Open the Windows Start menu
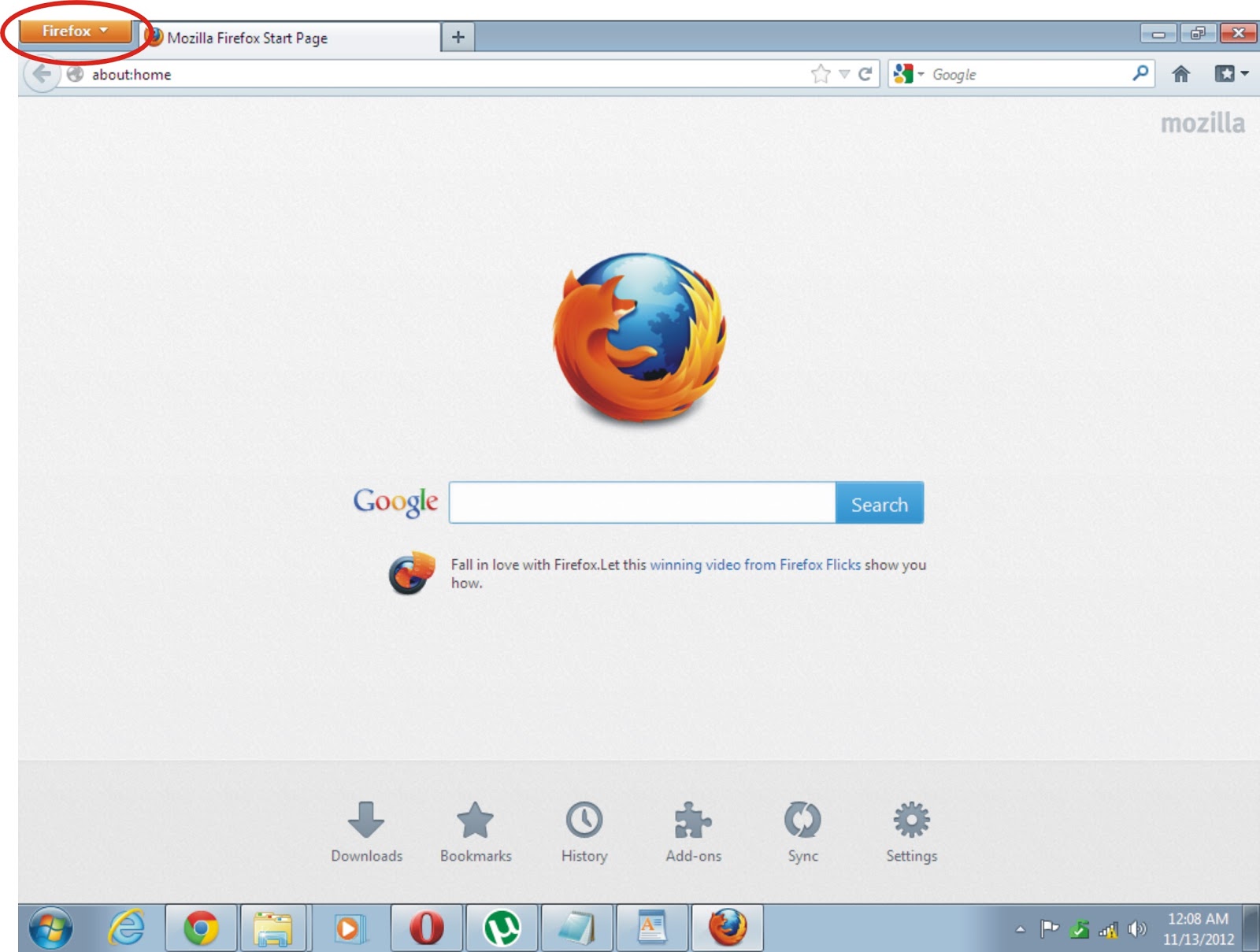 tap(50, 928)
